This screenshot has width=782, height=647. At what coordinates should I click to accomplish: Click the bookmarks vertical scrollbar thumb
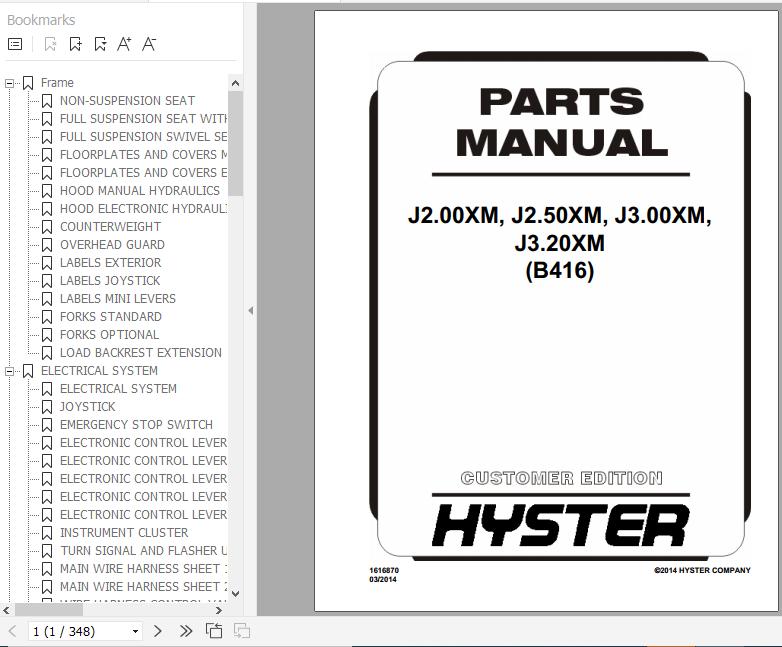[x=235, y=144]
